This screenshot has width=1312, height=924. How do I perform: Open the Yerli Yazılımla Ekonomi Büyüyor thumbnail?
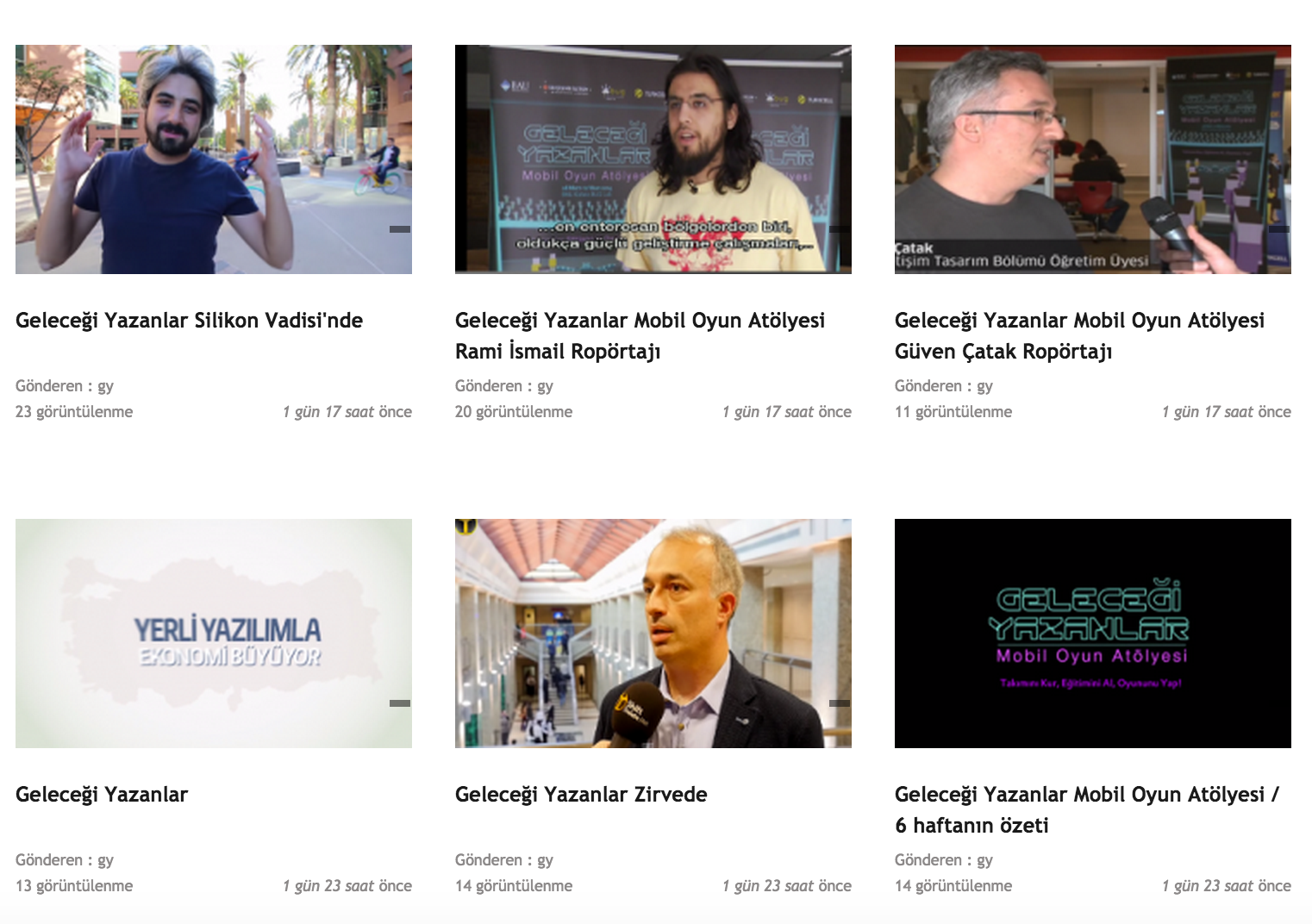(x=214, y=634)
